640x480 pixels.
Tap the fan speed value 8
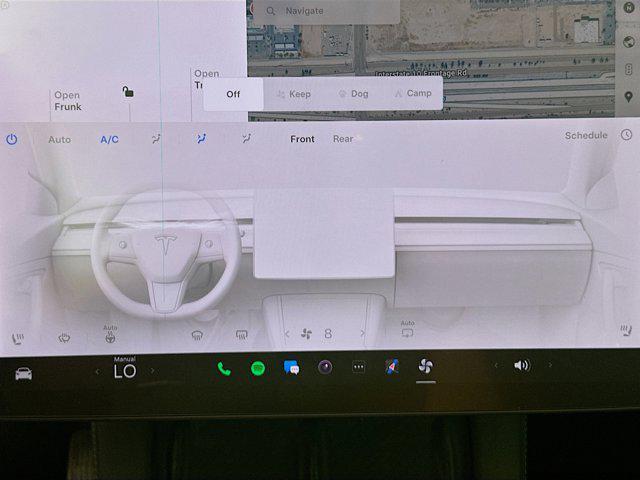[328, 334]
